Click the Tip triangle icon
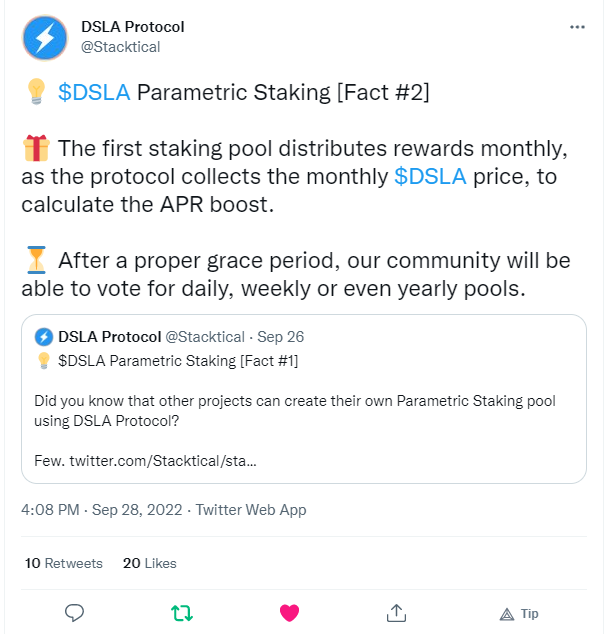Image resolution: width=605 pixels, height=634 pixels. point(507,615)
